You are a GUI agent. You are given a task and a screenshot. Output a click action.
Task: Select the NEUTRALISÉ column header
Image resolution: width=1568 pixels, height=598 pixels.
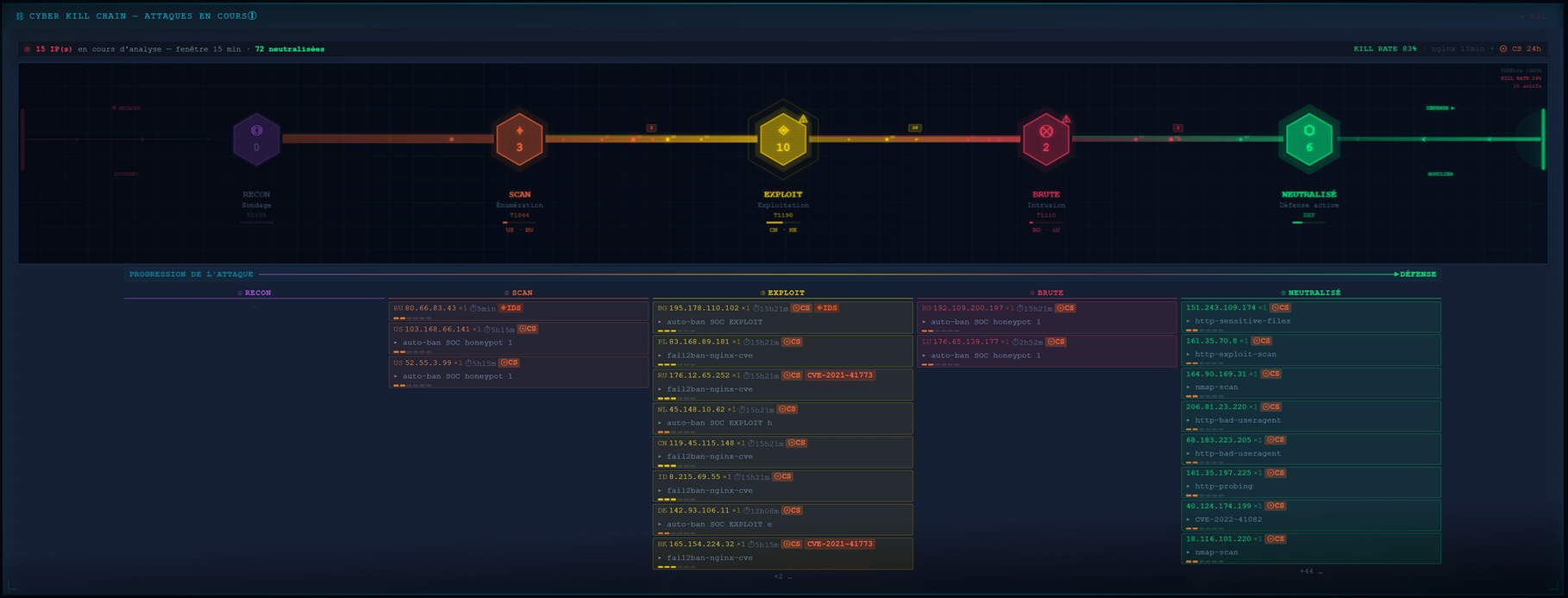click(1311, 293)
